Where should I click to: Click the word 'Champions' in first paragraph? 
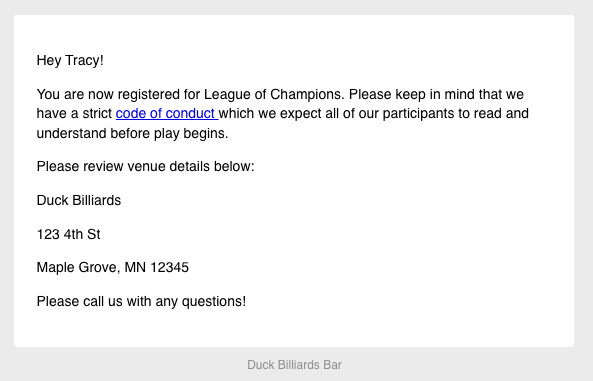[307, 94]
